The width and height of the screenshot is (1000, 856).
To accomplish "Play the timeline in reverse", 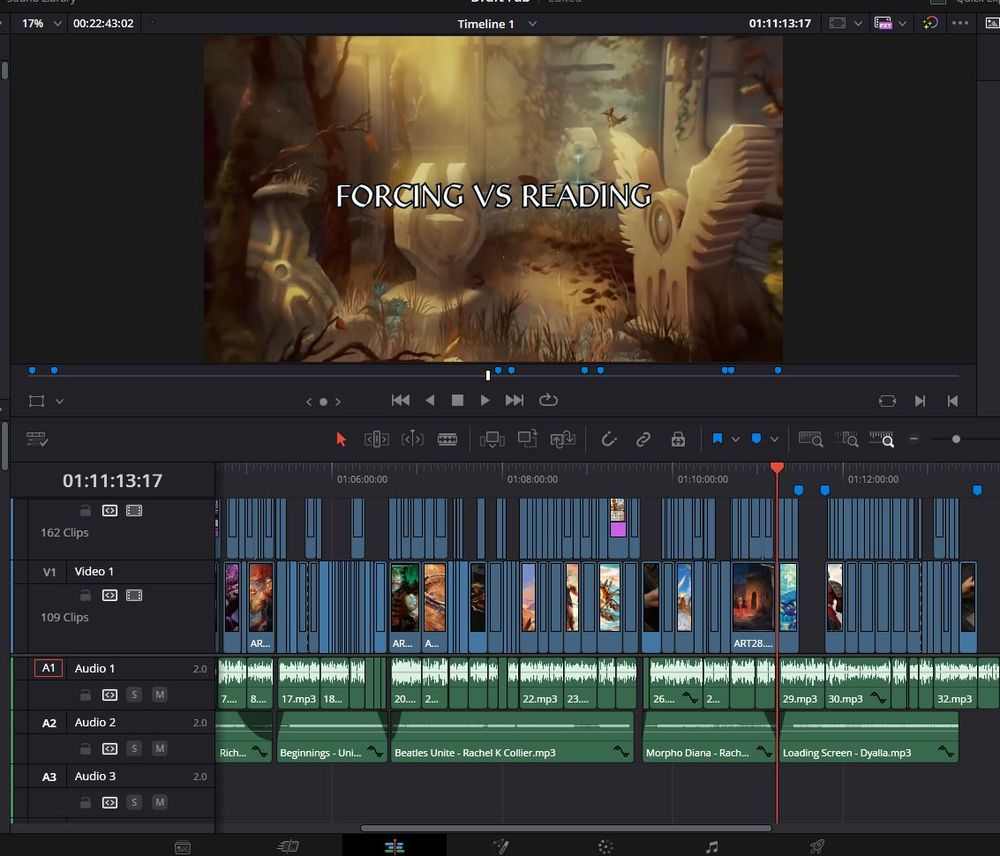I will pos(430,400).
